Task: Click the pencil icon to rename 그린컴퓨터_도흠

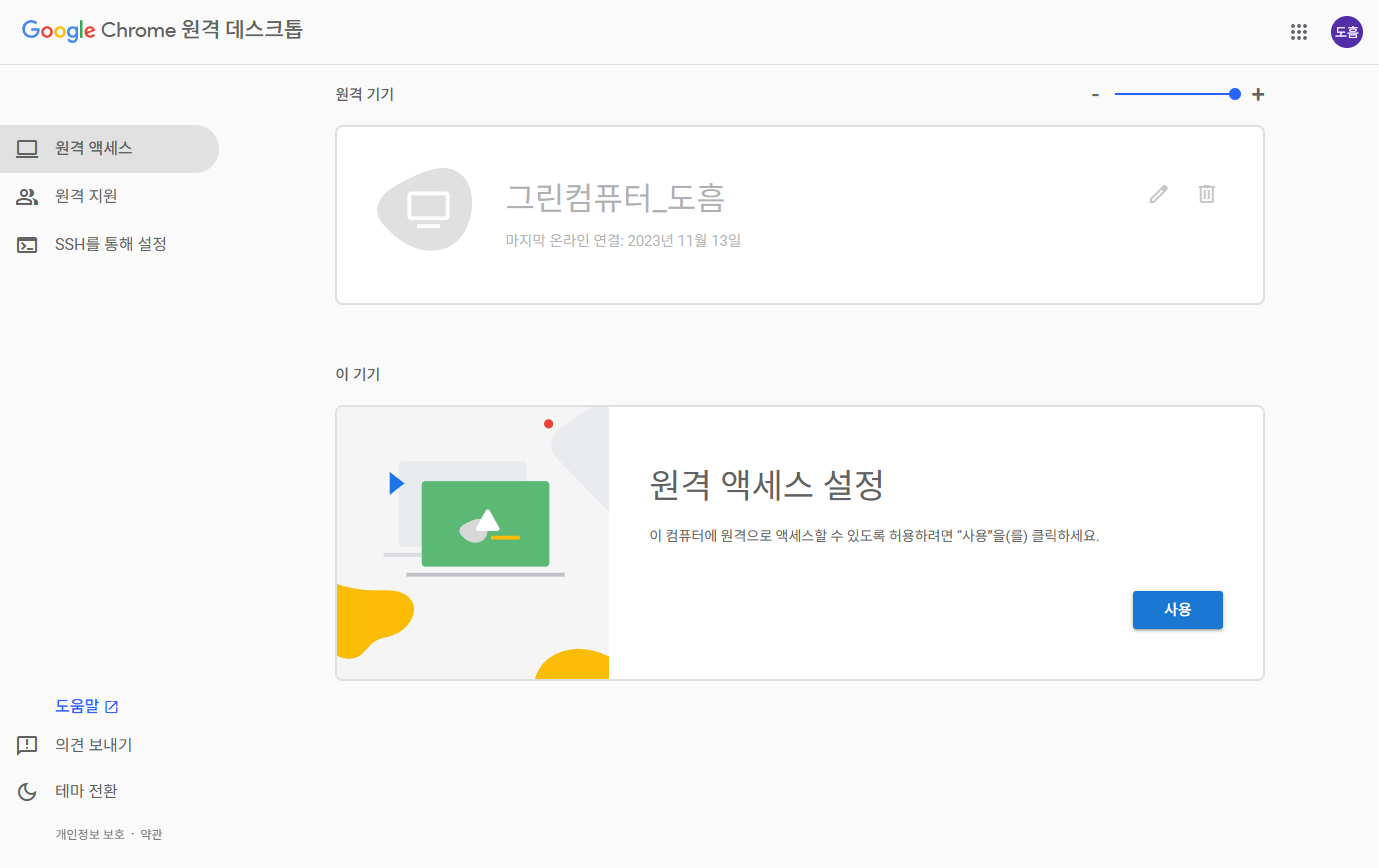Action: (x=1158, y=194)
